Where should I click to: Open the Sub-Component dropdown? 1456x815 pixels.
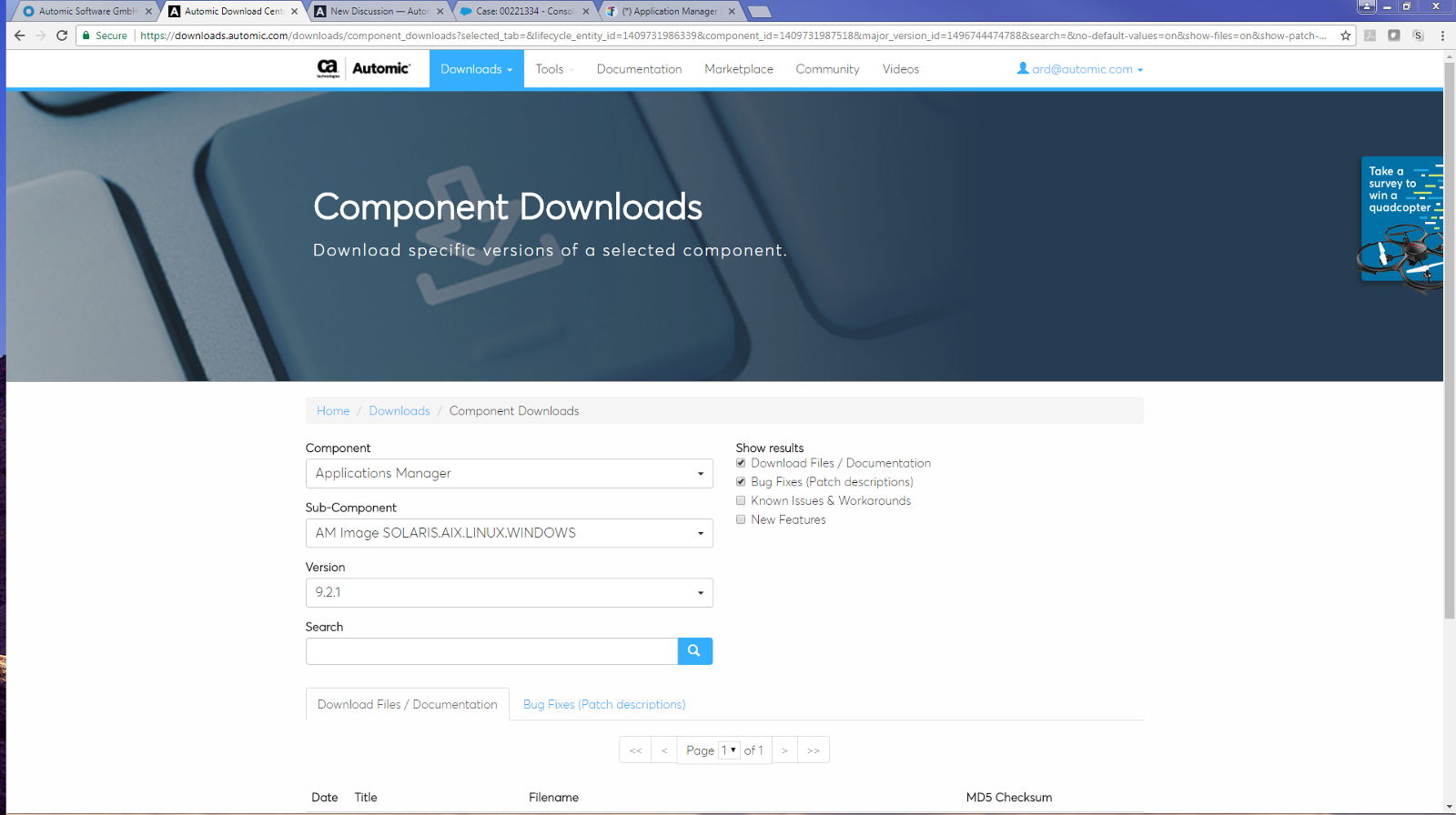point(509,533)
